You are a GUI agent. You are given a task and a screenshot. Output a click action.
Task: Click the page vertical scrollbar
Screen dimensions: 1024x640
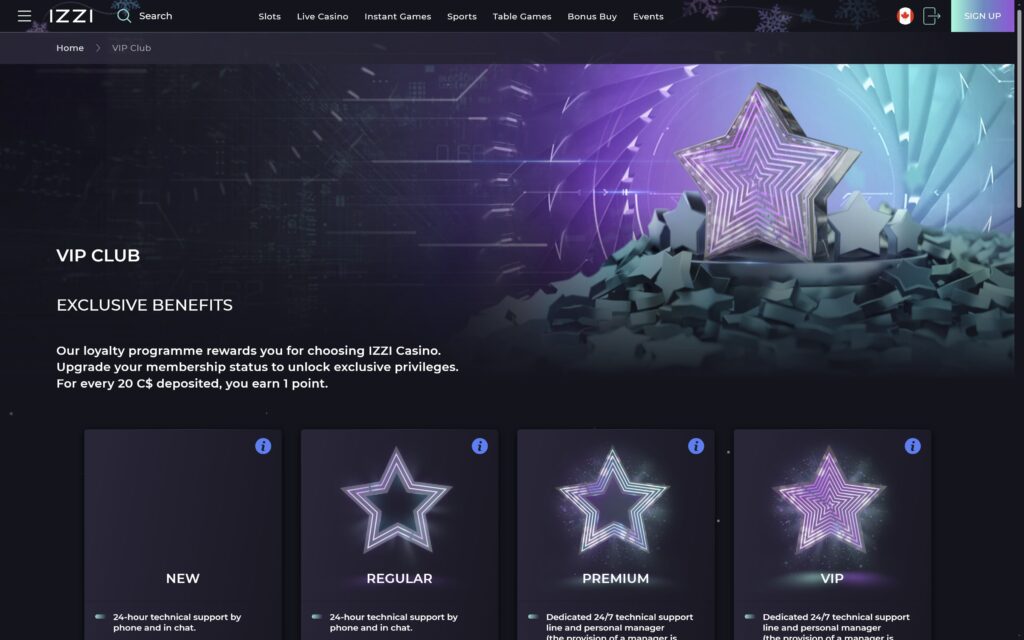pyautogui.click(x=1019, y=320)
